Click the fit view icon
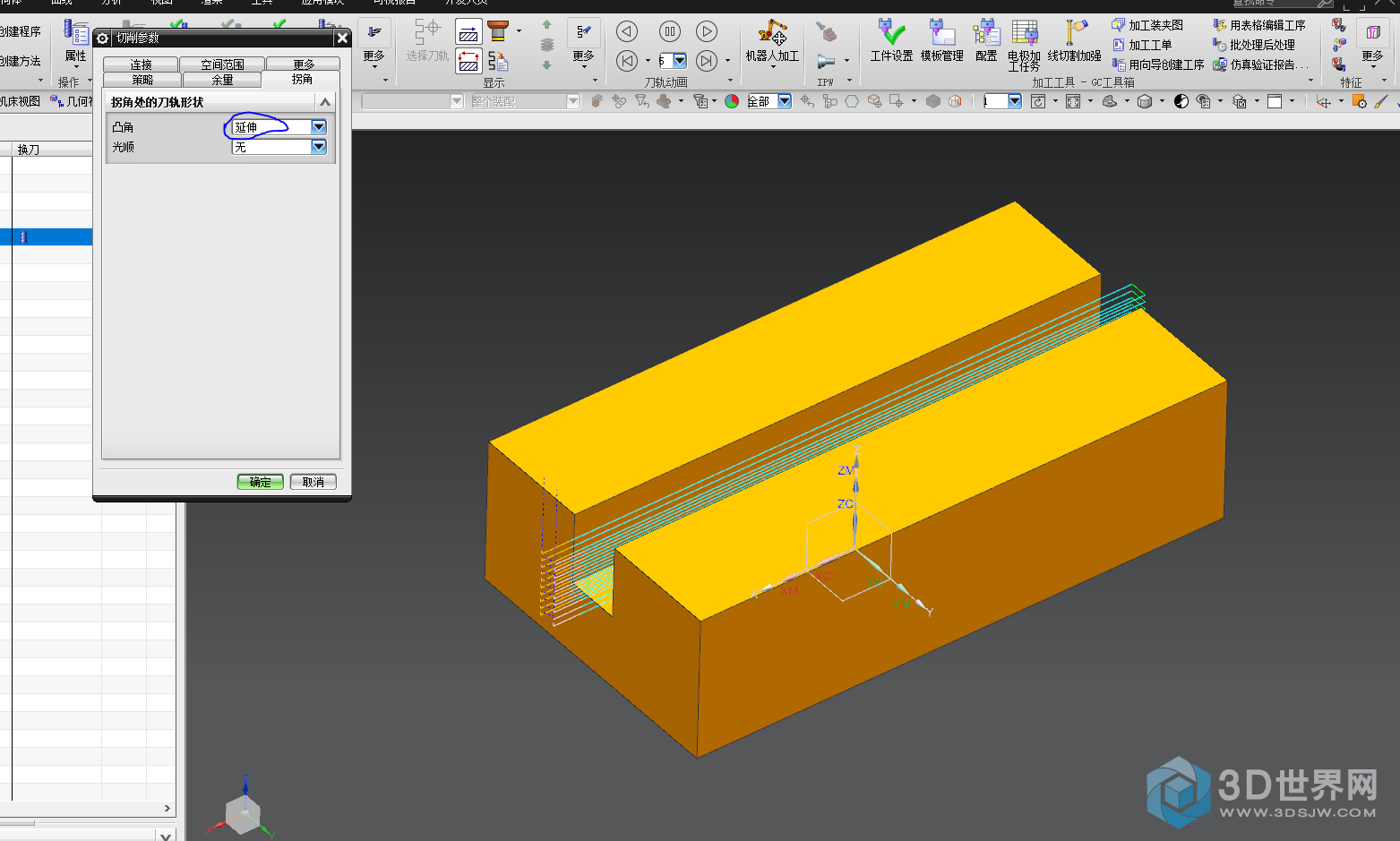 [x=1073, y=101]
